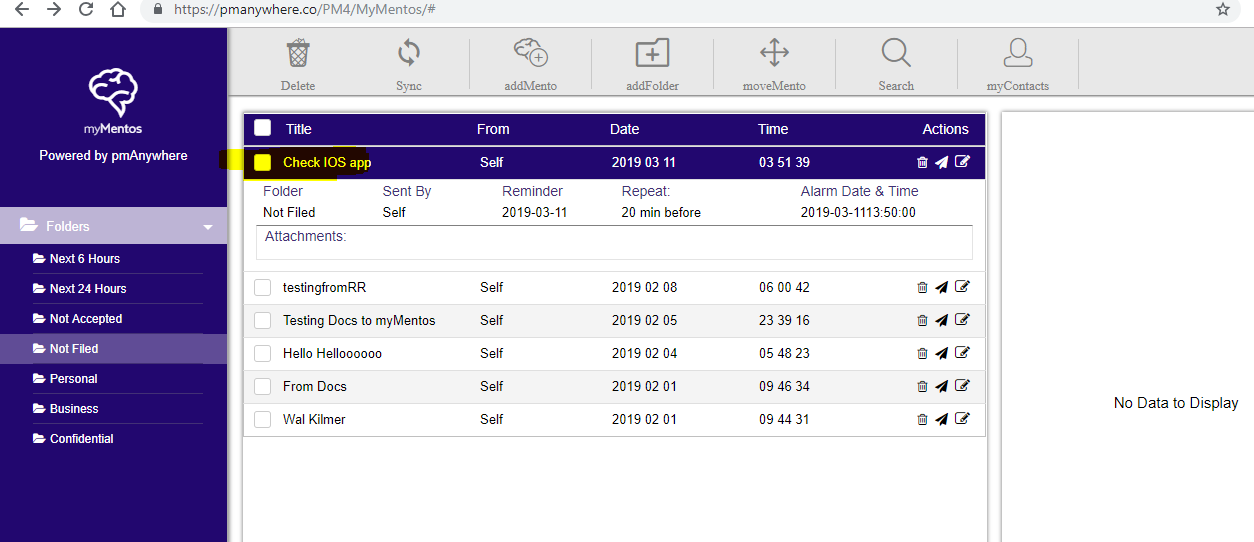Check the box beside testingfromRR

[x=263, y=288]
